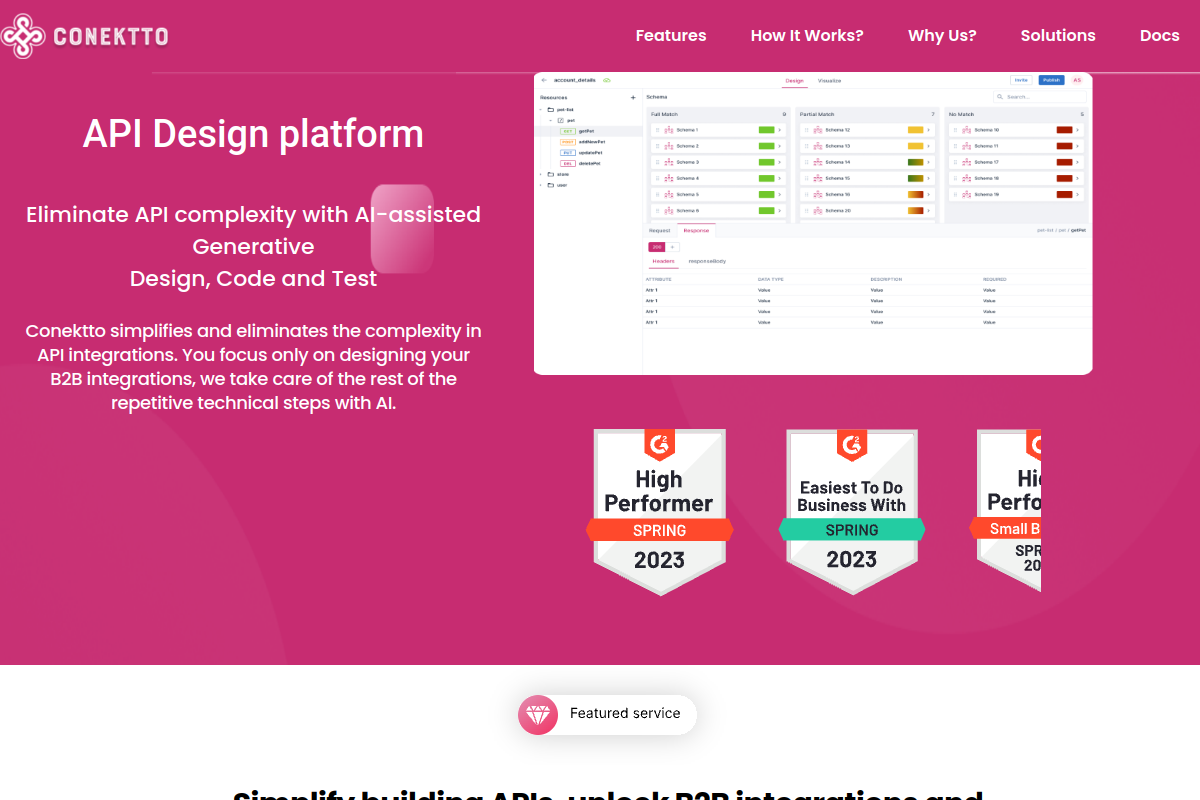This screenshot has width=1200, height=800.
Task: Open the responseBody sub-tab
Action: (x=707, y=261)
